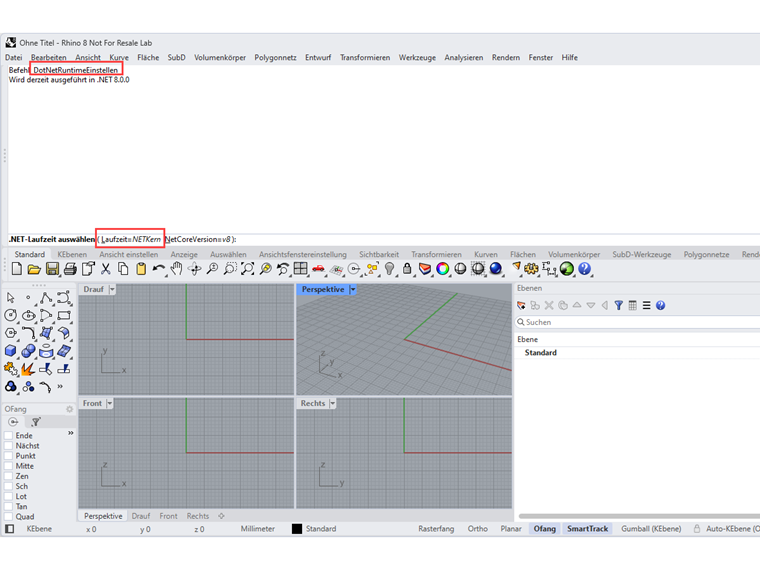Open the color wheel icon

coord(443,269)
